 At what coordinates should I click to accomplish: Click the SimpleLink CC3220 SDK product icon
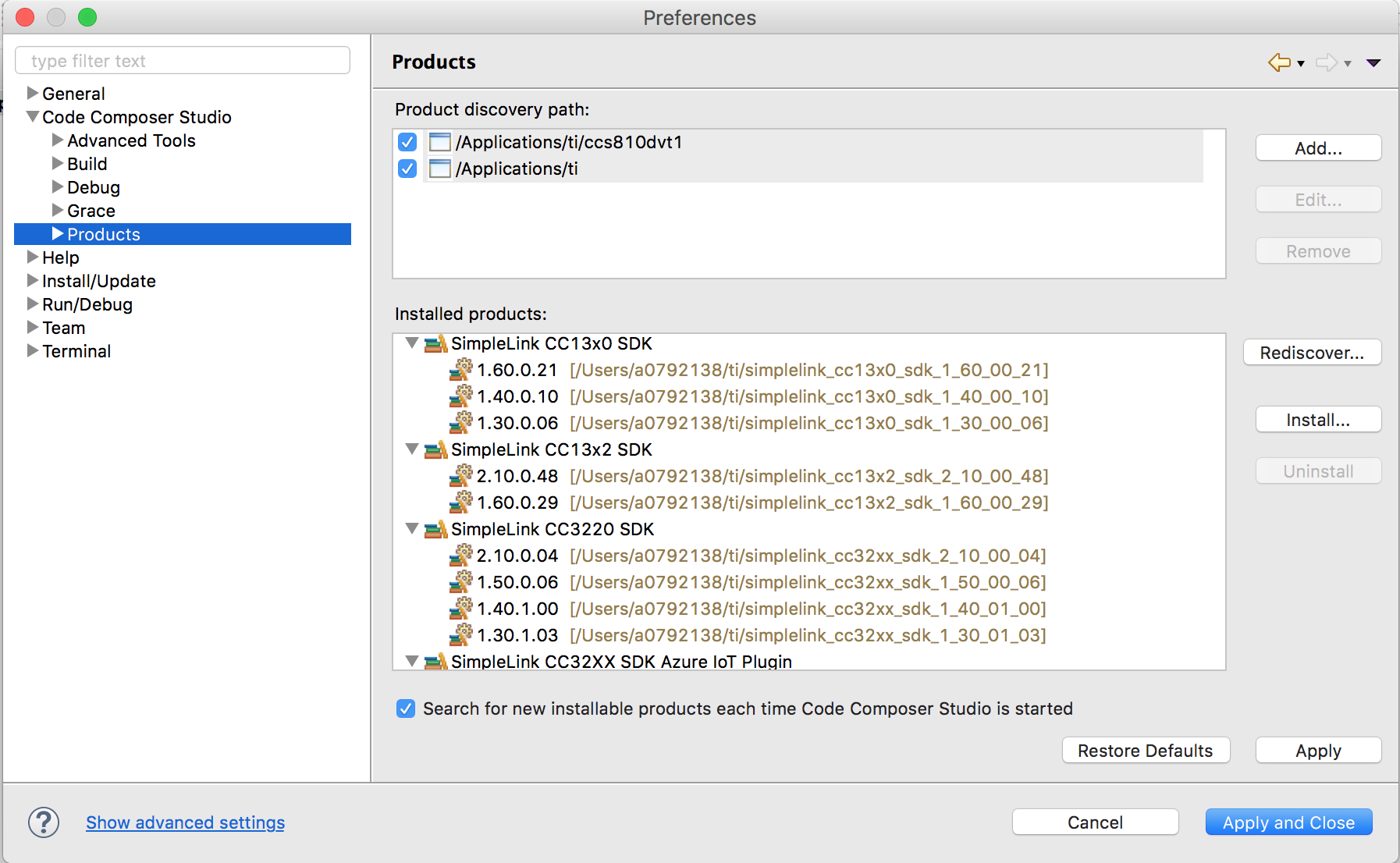435,530
